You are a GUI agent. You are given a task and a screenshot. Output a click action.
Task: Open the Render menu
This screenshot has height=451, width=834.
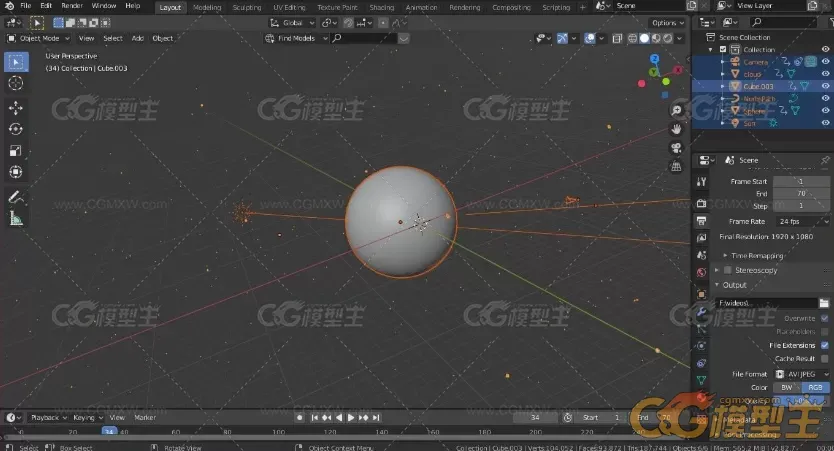(72, 6)
